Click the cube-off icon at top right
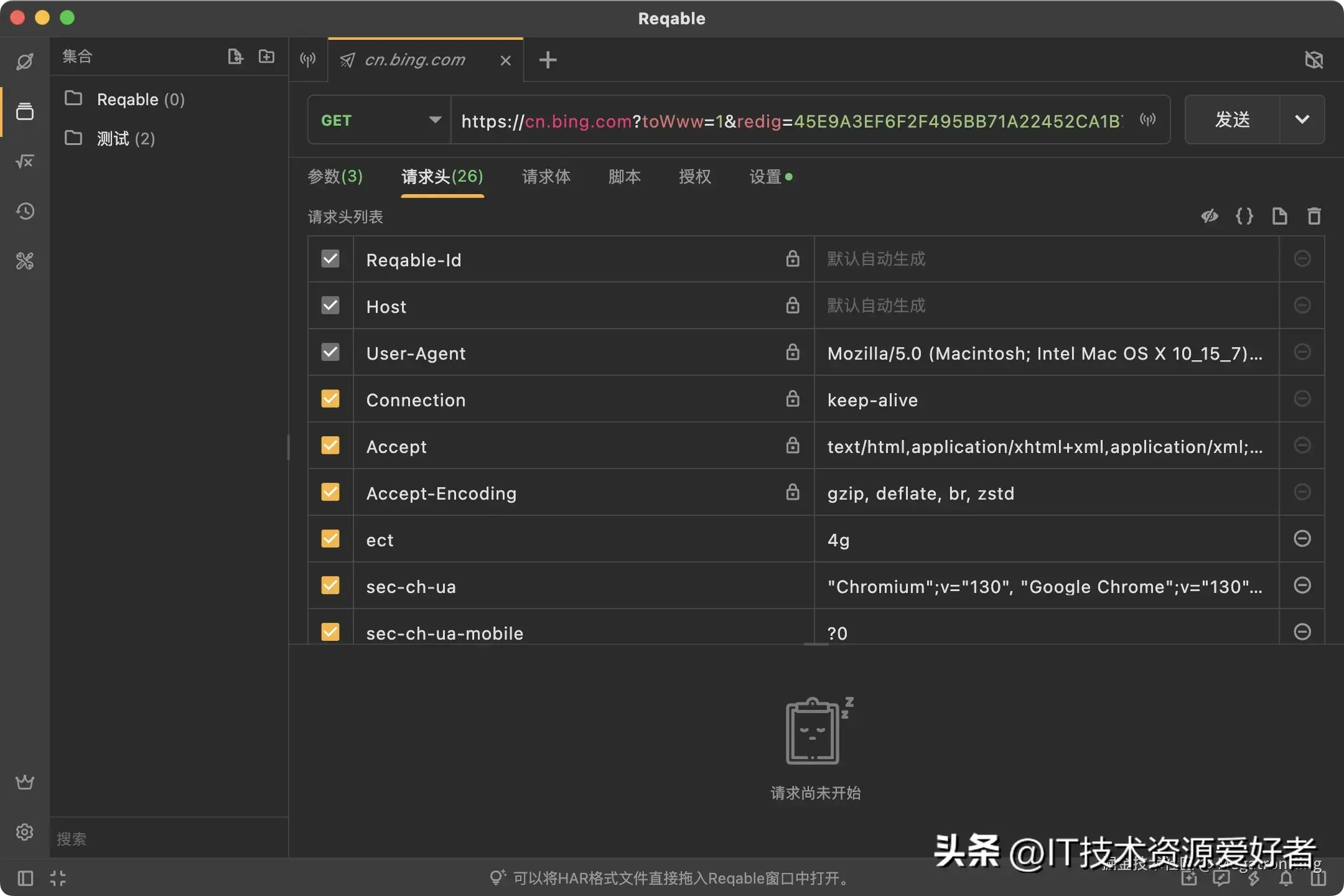This screenshot has width=1344, height=896. click(x=1314, y=60)
